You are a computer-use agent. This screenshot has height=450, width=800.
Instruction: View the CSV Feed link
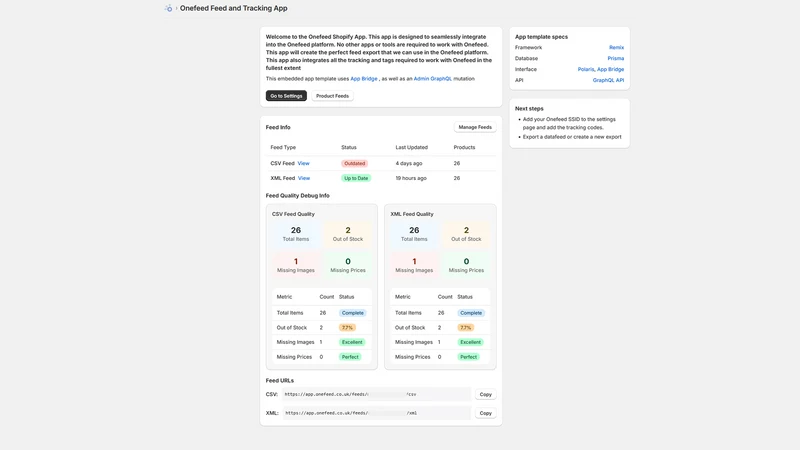click(x=304, y=163)
